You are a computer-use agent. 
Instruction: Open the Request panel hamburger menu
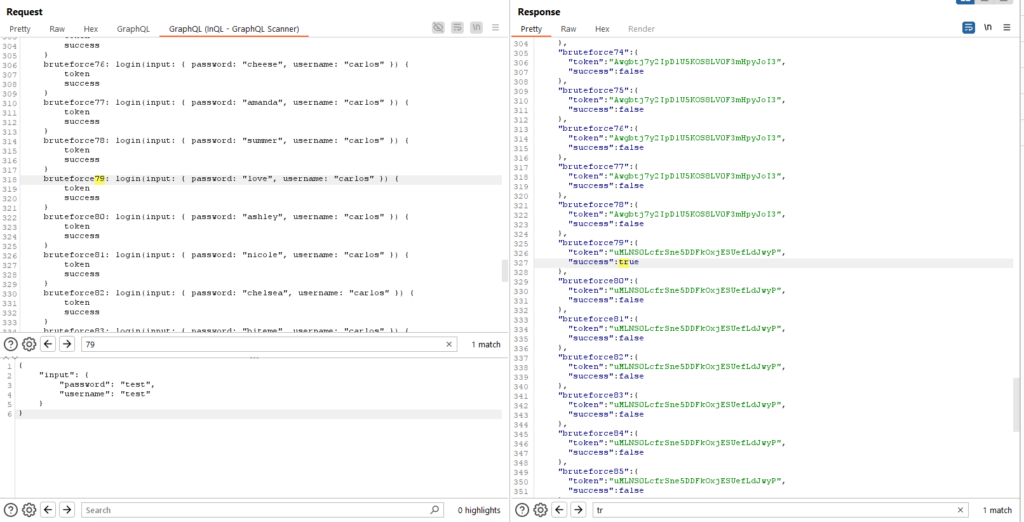coord(495,28)
